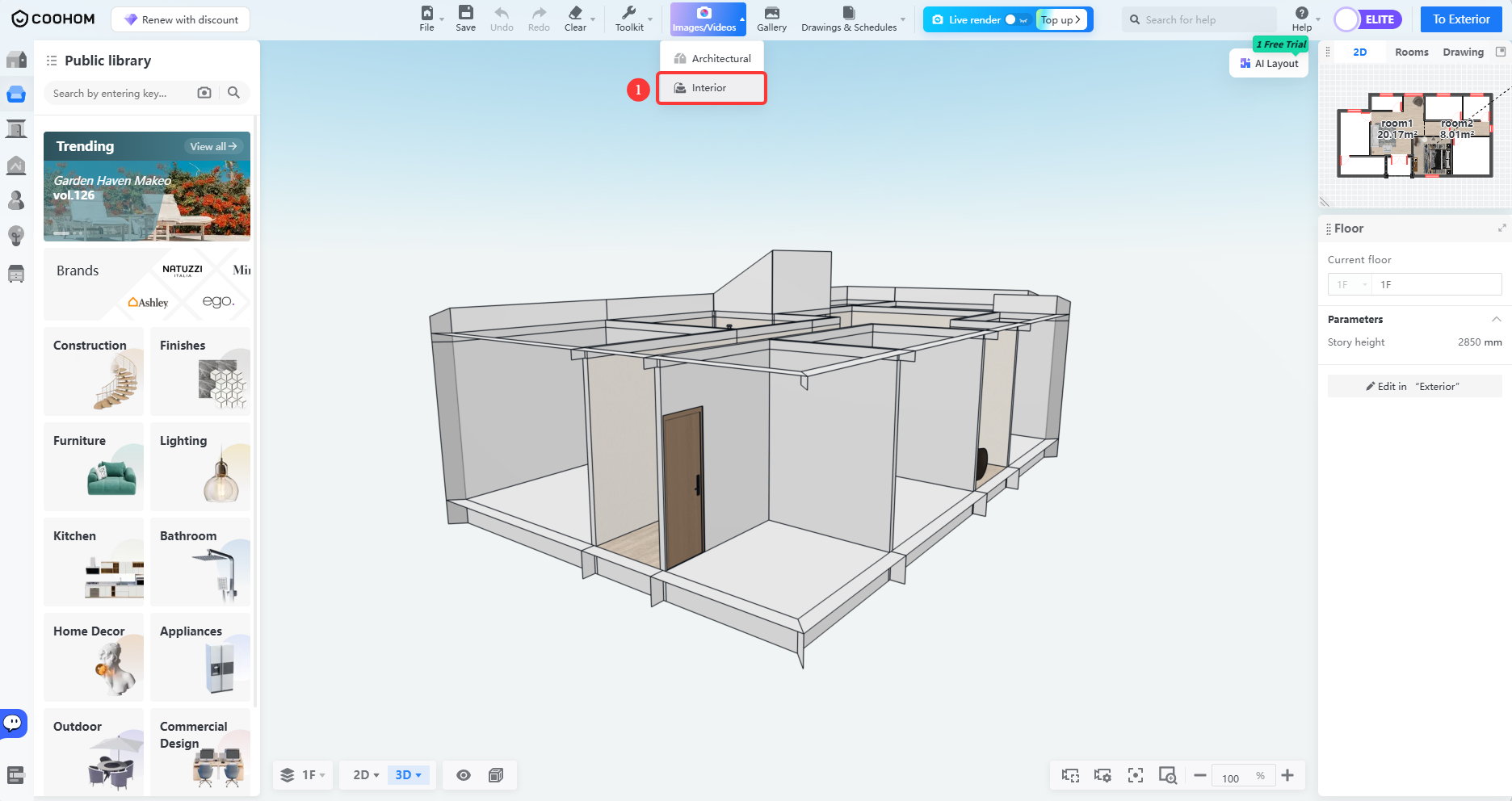Switch to the Rooms tab
The image size is (1512, 801).
click(1412, 52)
